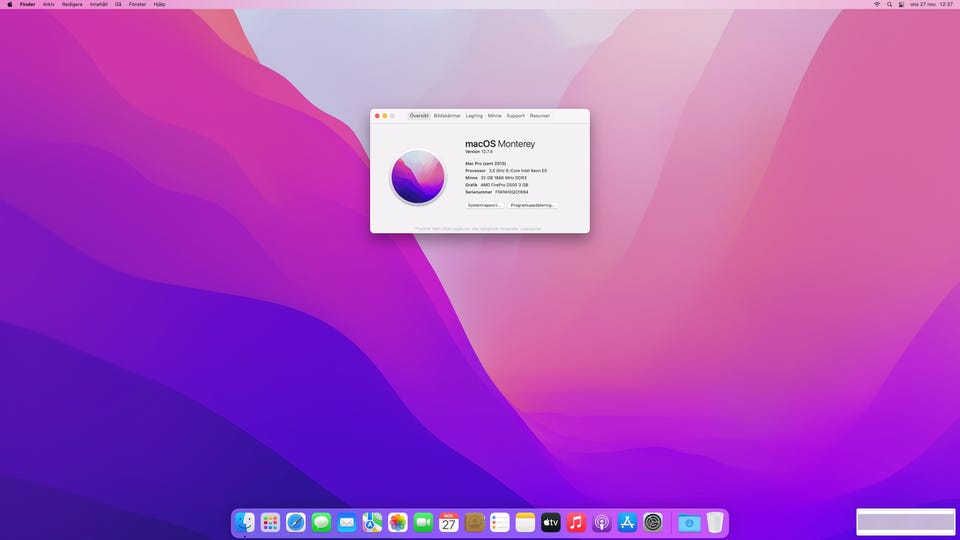Click the date and time in menu bar

(x=931, y=4)
